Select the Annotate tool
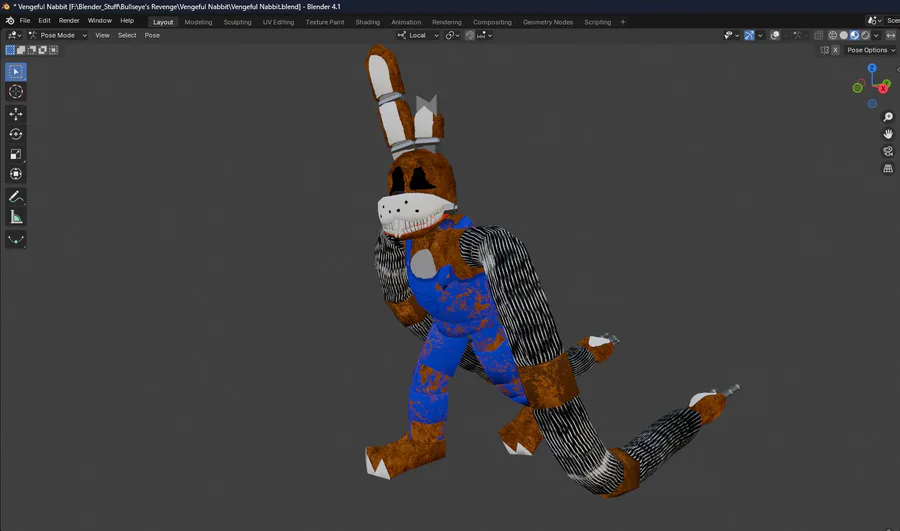The height and width of the screenshot is (531, 900). pos(15,197)
